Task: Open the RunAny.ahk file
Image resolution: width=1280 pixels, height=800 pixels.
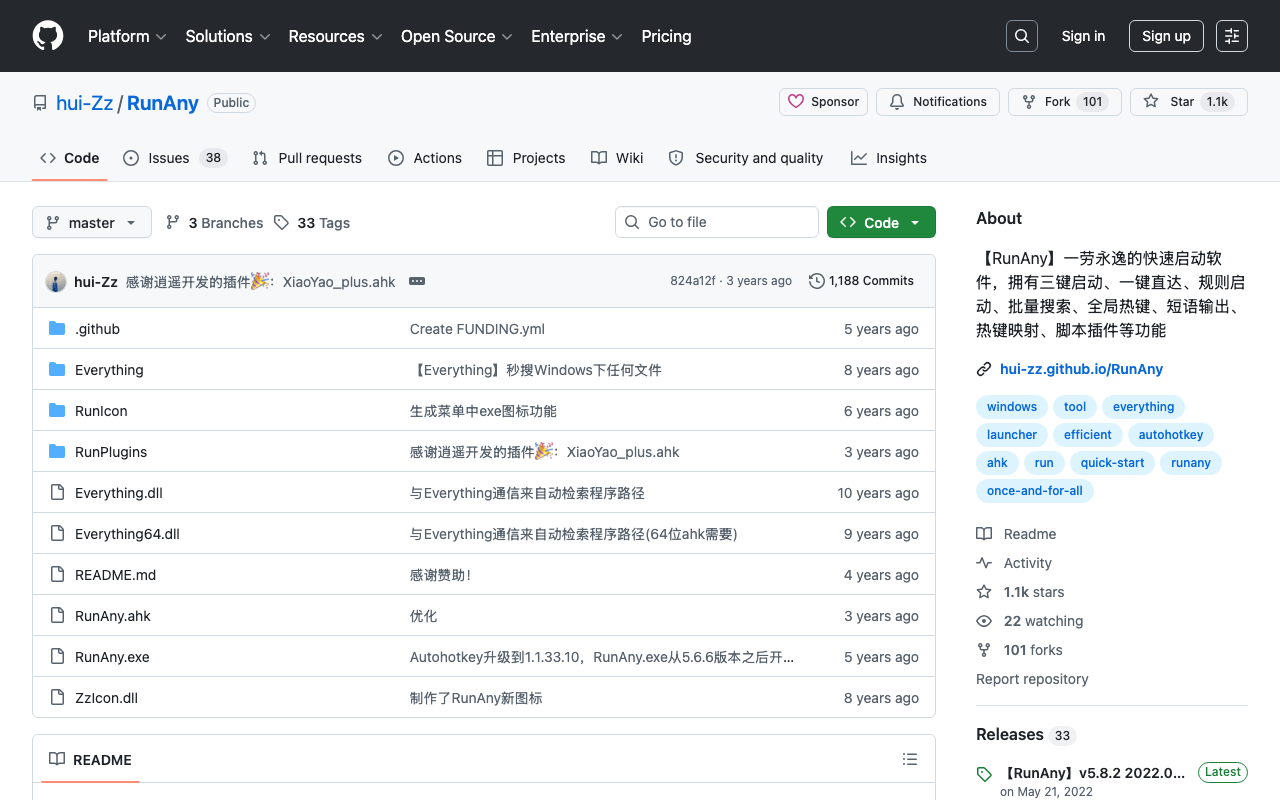Action: tap(113, 616)
